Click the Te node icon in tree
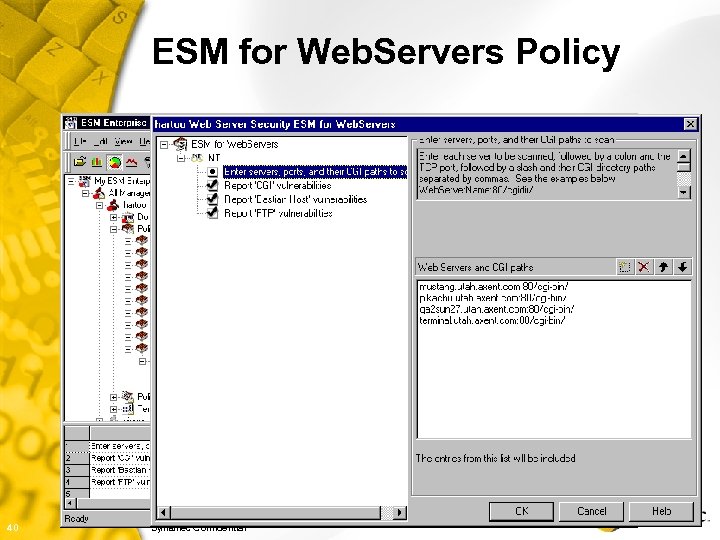 pos(129,408)
